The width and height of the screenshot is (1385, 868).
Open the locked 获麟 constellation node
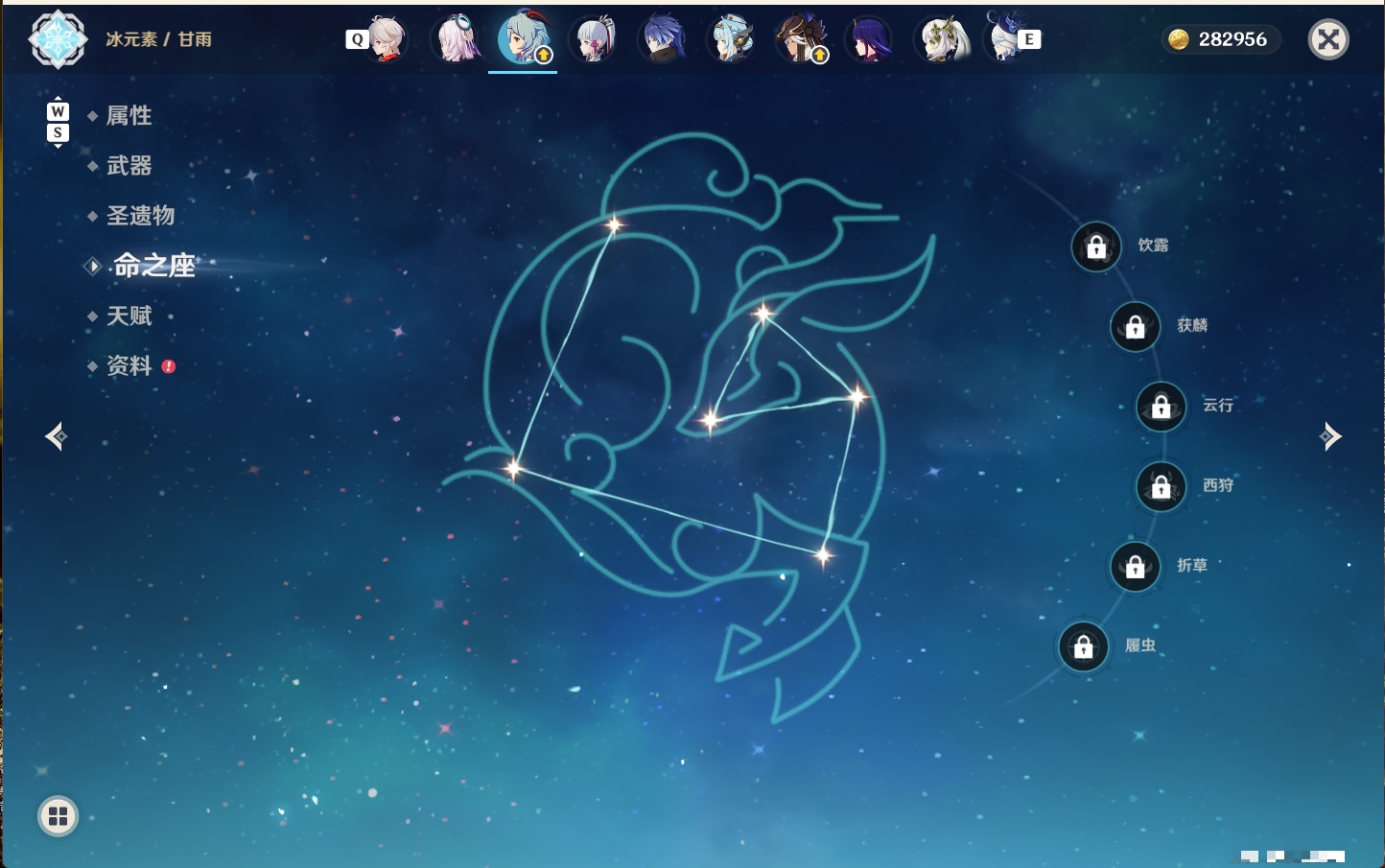pyautogui.click(x=1136, y=327)
